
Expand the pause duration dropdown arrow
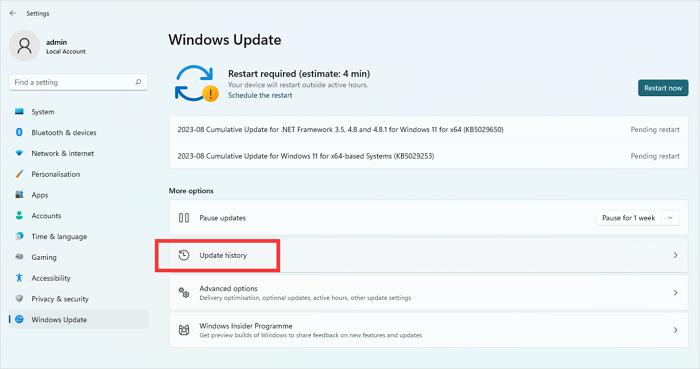click(x=670, y=218)
